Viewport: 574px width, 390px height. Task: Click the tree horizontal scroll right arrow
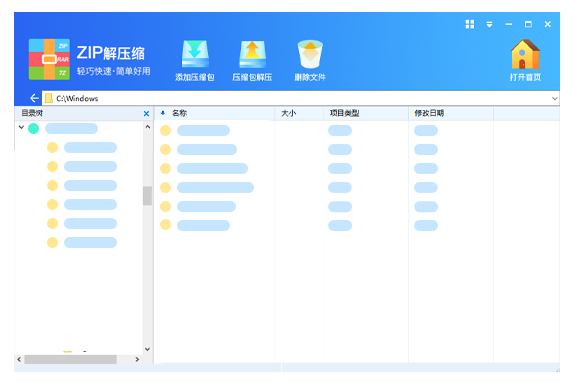[x=137, y=359]
